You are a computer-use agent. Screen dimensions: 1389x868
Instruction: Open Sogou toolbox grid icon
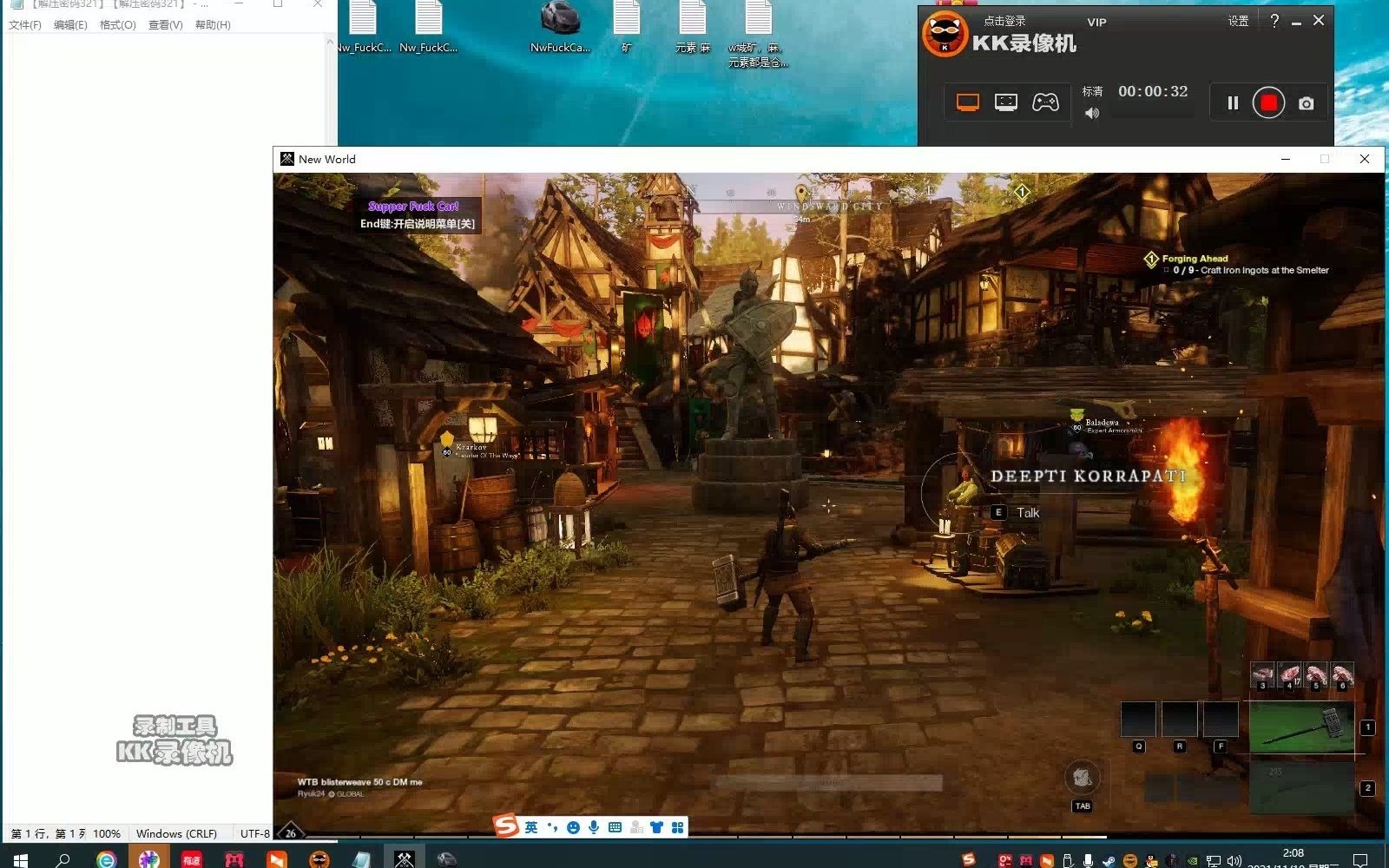(x=677, y=827)
